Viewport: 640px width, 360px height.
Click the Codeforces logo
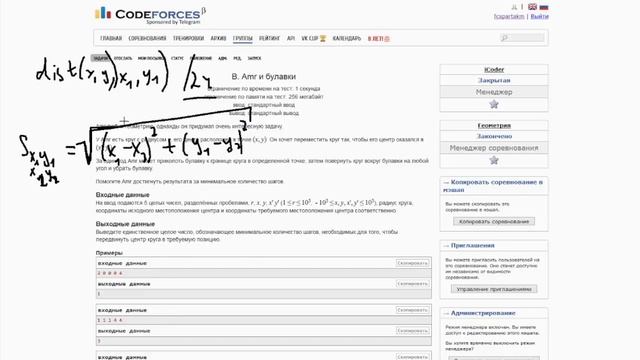coord(151,15)
